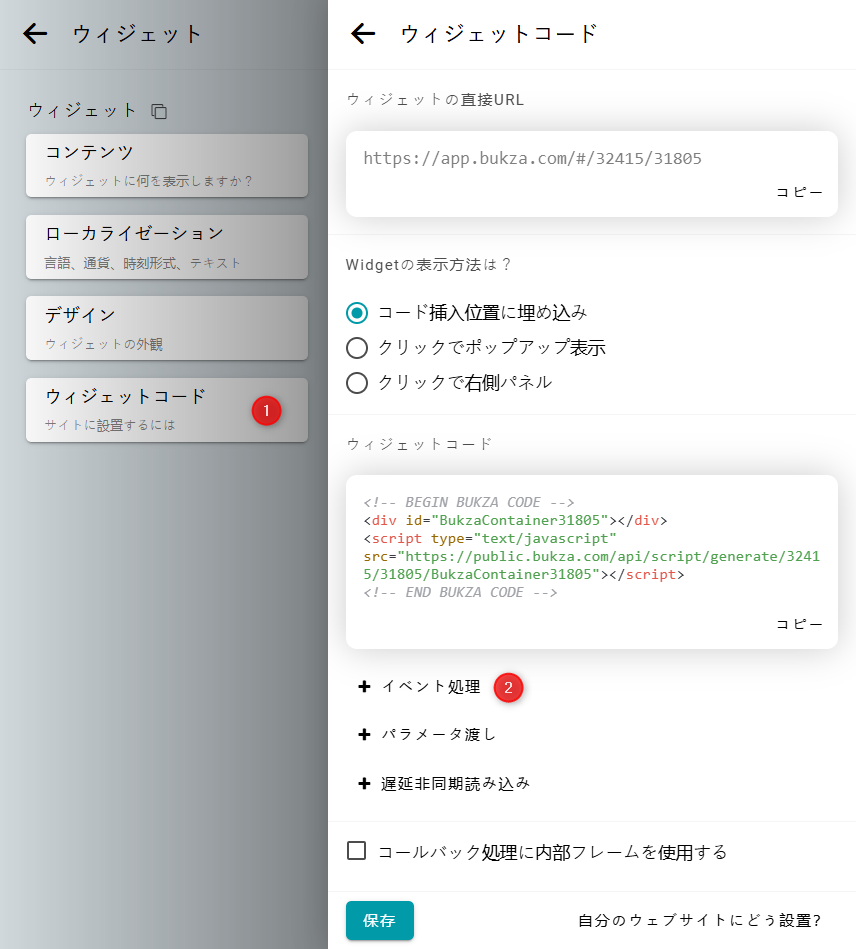Click plus icon beside 遅延非同期読み込み
The image size is (856, 949).
[364, 784]
